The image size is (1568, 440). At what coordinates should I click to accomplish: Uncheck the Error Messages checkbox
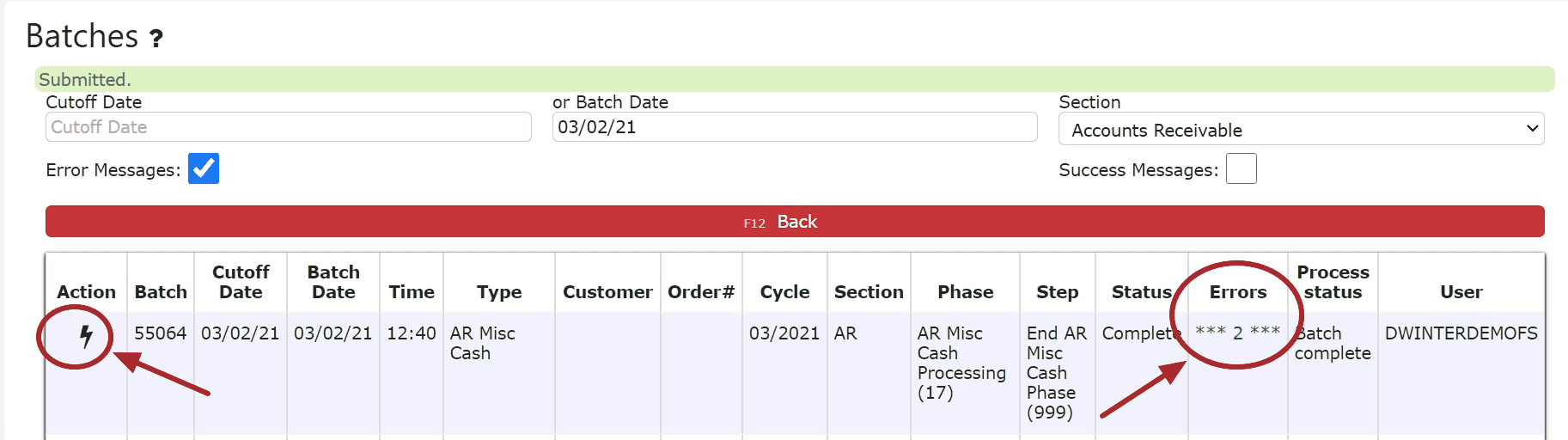[204, 168]
